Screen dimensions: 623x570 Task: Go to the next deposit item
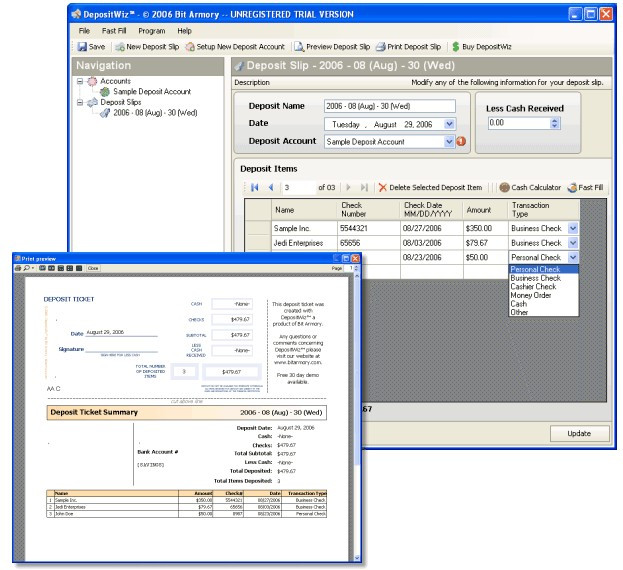point(348,187)
